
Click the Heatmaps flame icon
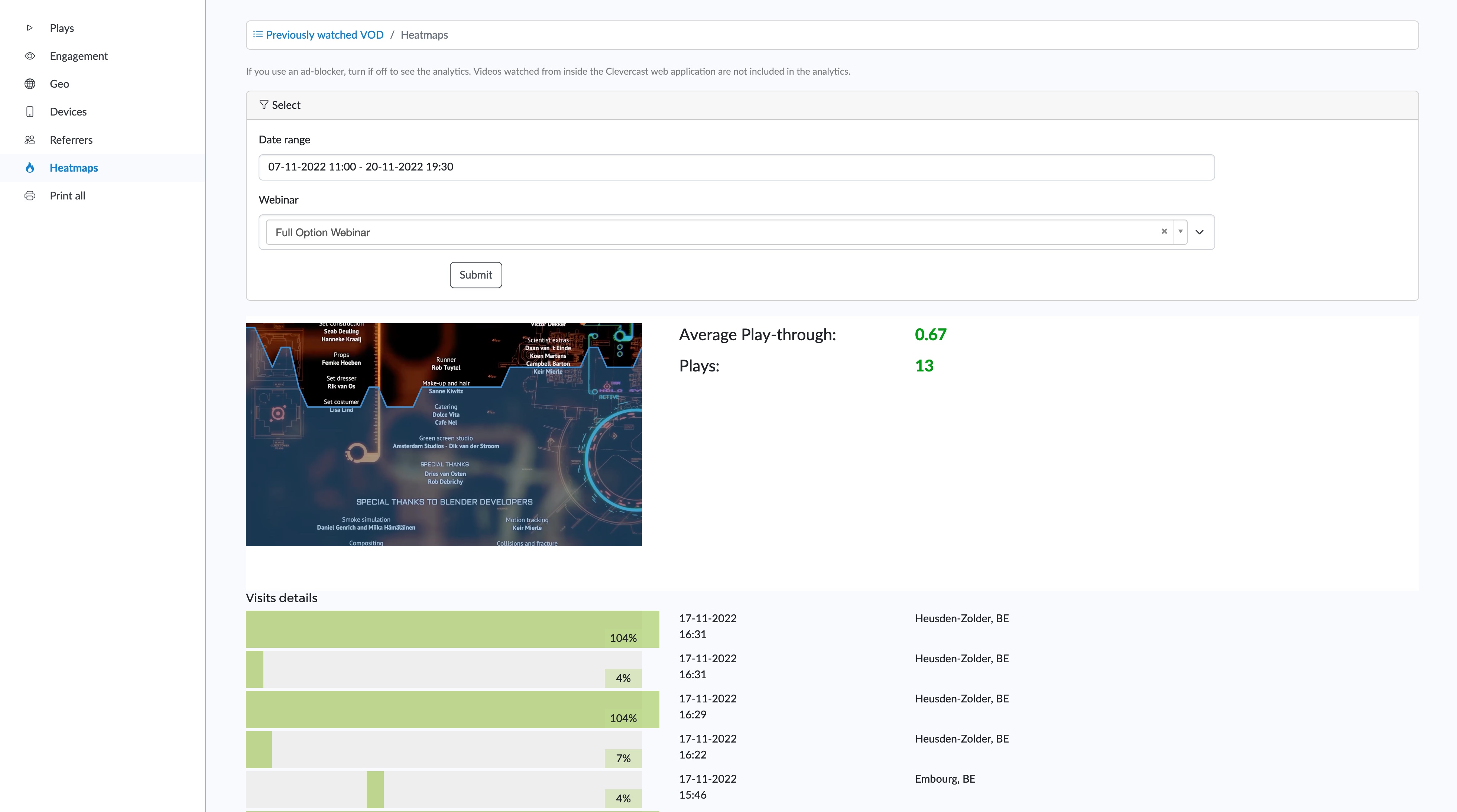click(30, 168)
